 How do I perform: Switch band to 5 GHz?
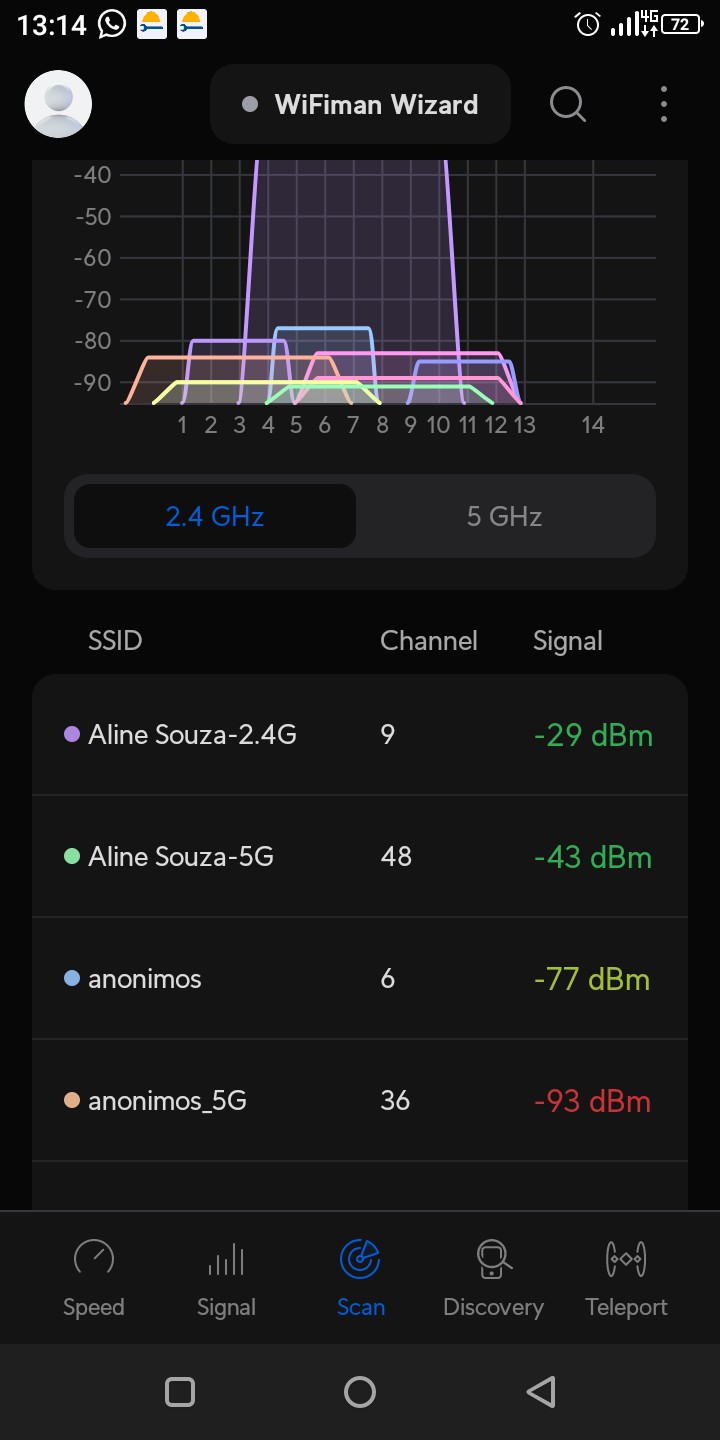tap(504, 516)
